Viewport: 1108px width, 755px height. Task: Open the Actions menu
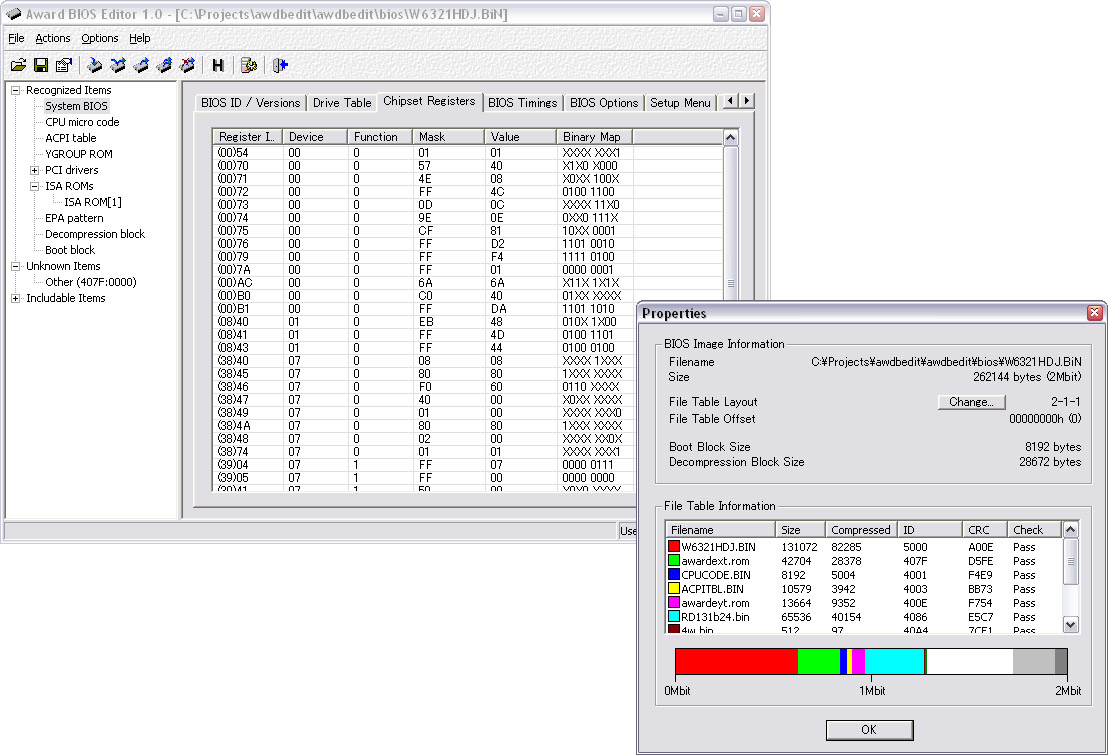(x=53, y=38)
